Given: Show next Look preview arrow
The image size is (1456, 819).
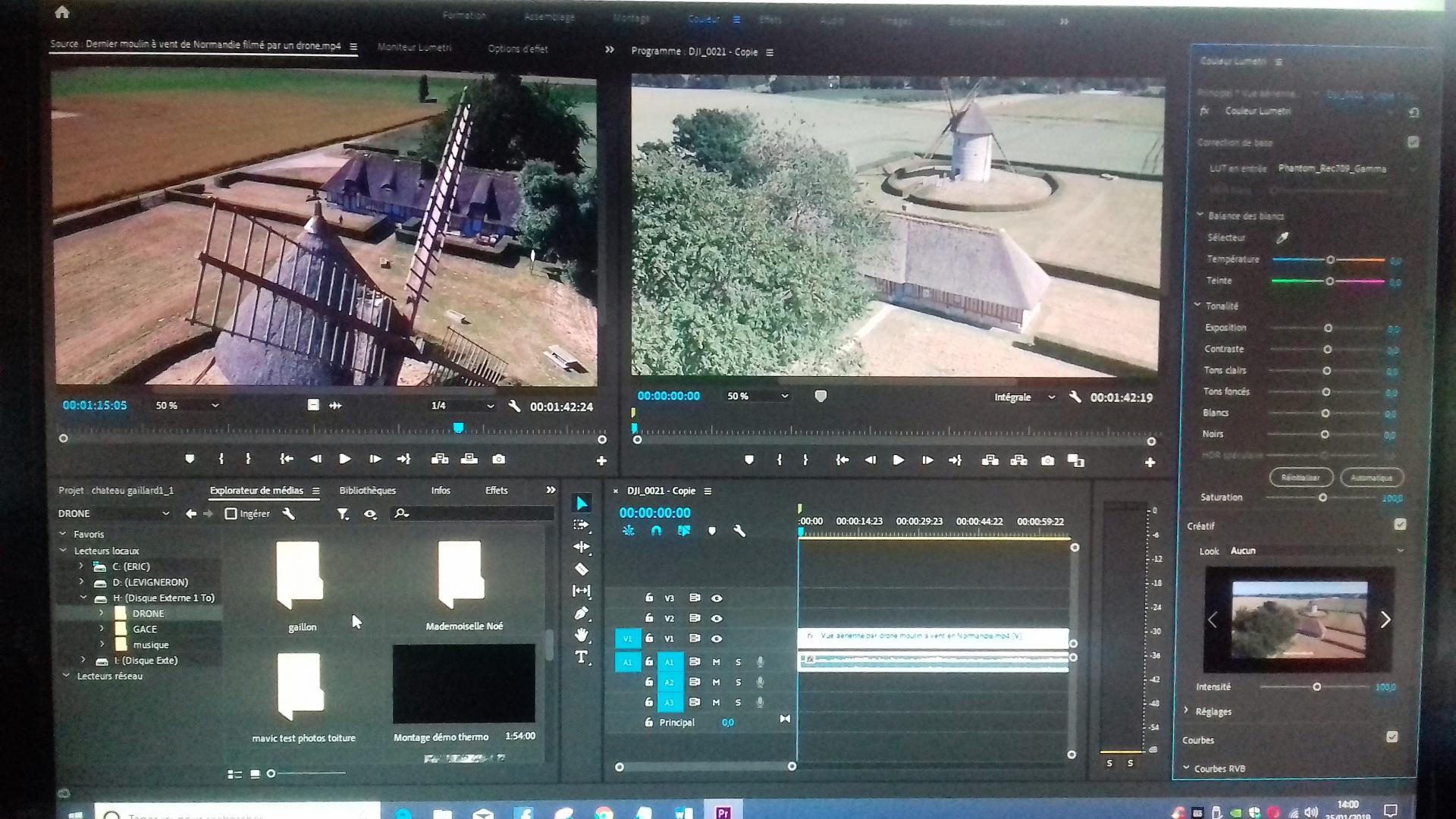Looking at the screenshot, I should pyautogui.click(x=1385, y=620).
